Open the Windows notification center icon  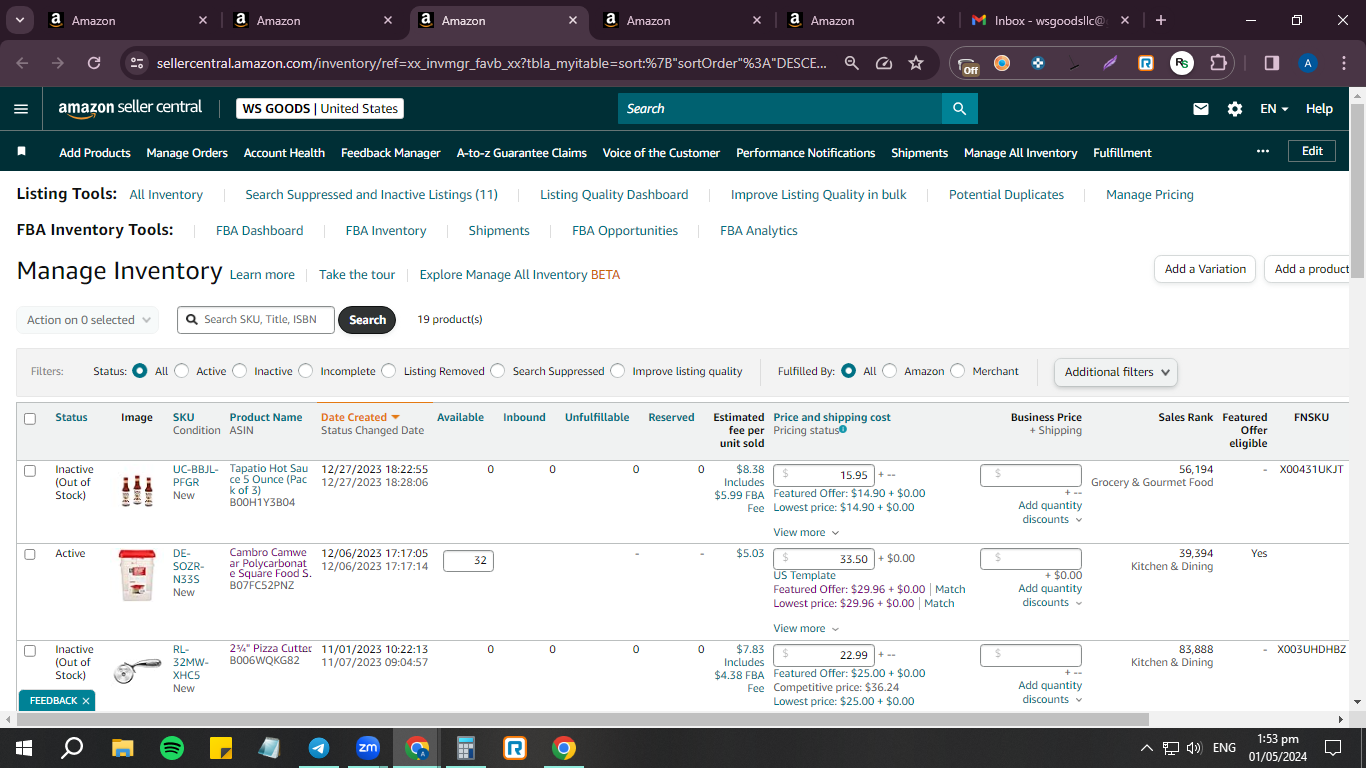(1332, 748)
